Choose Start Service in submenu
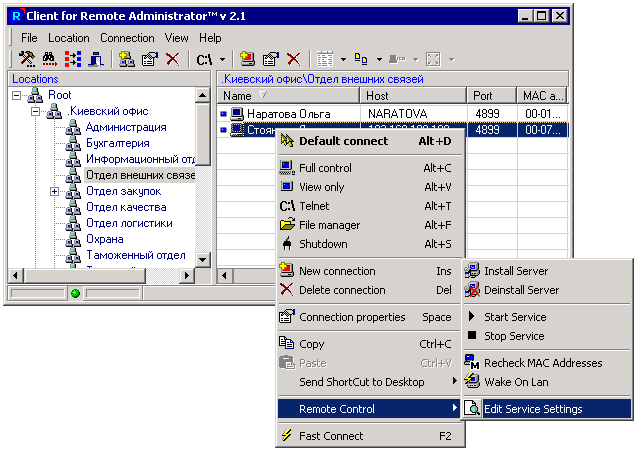This screenshot has height=451, width=638. tap(547, 317)
